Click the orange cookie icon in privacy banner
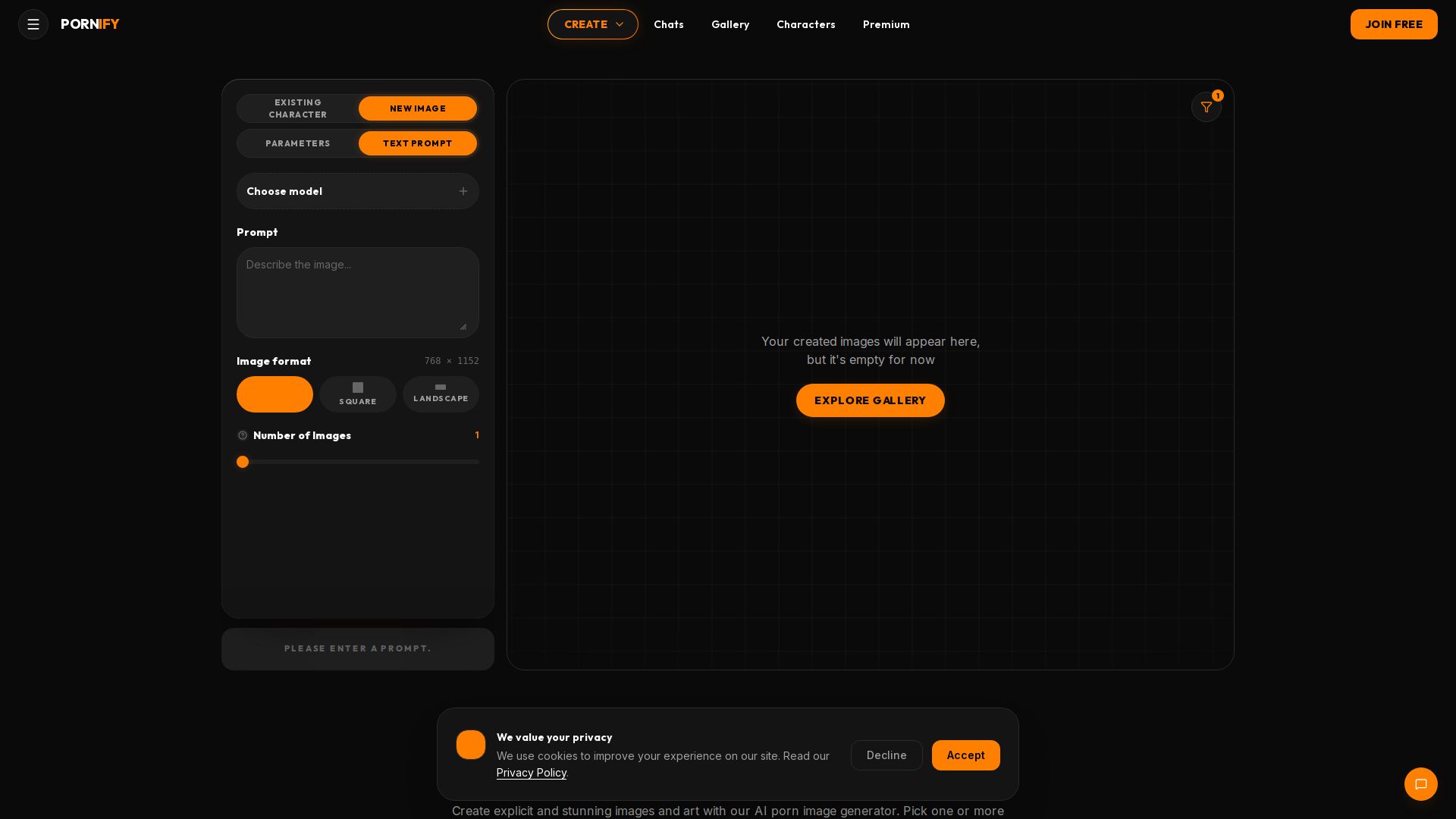This screenshot has height=819, width=1456. [x=471, y=745]
